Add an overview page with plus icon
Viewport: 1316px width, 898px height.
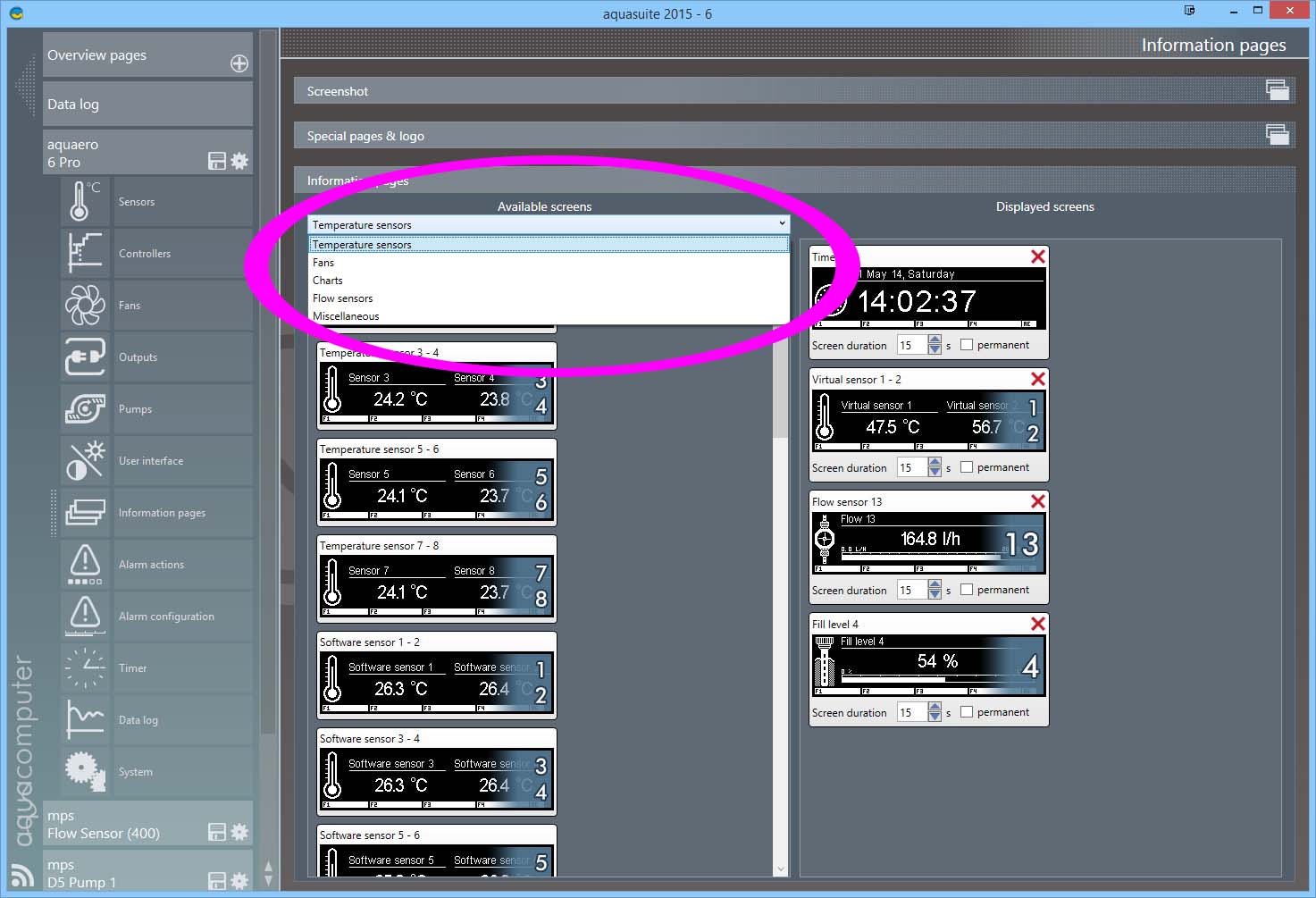[x=239, y=63]
